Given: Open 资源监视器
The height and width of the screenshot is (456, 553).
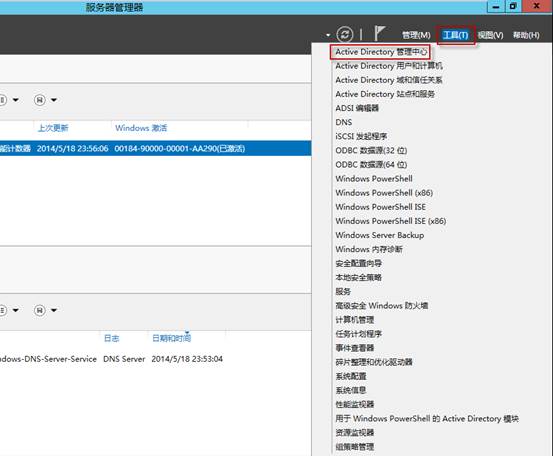Looking at the screenshot, I should [x=354, y=432].
